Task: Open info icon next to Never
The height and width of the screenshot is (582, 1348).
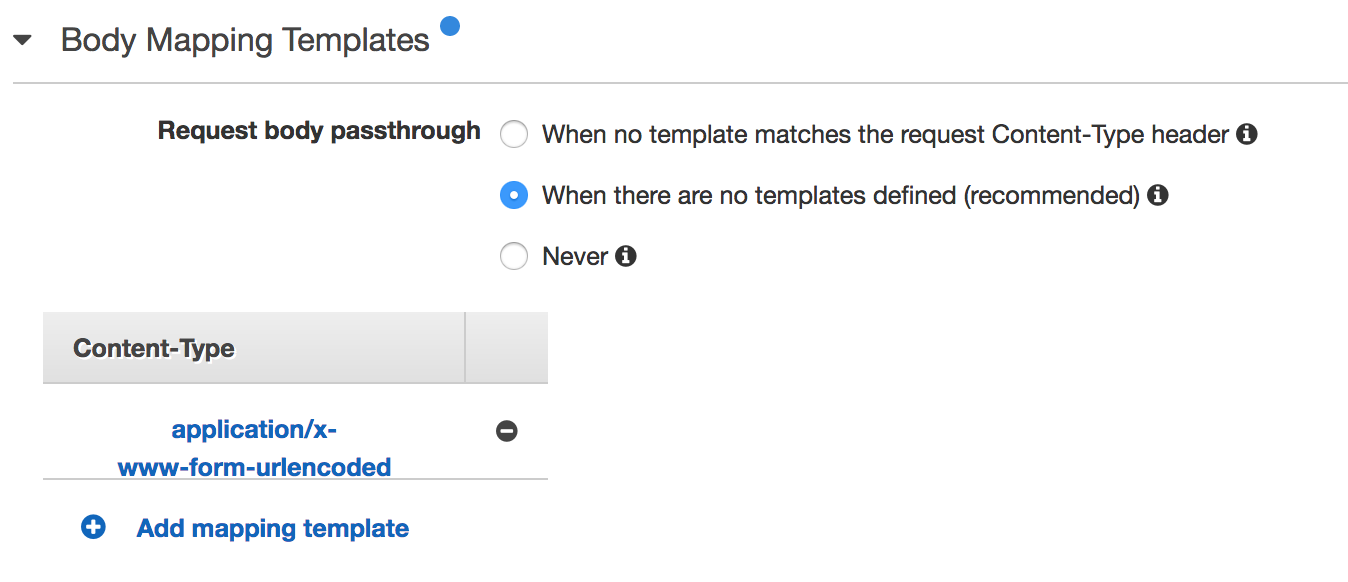Action: (x=626, y=257)
